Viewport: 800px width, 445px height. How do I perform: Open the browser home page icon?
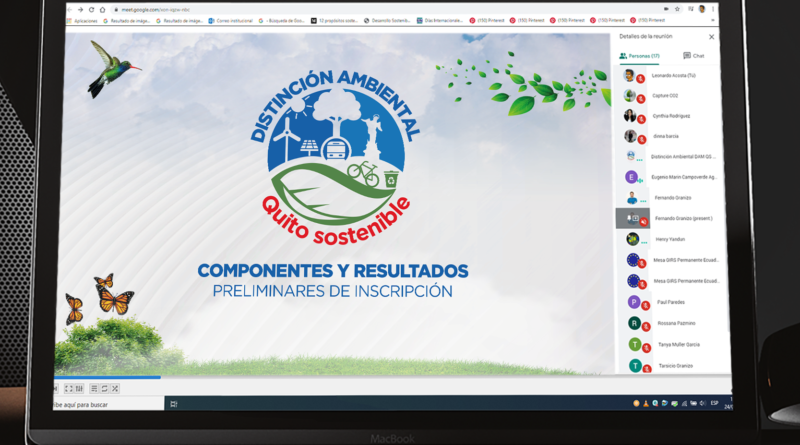[103, 10]
